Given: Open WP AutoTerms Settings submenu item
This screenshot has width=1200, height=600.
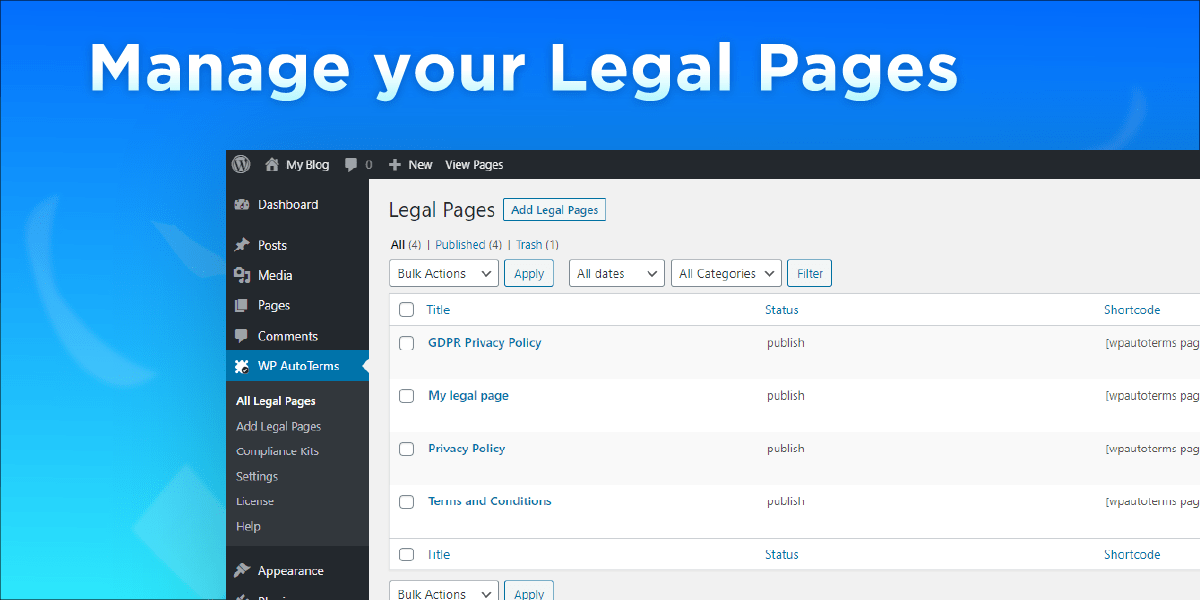Looking at the screenshot, I should 257,476.
